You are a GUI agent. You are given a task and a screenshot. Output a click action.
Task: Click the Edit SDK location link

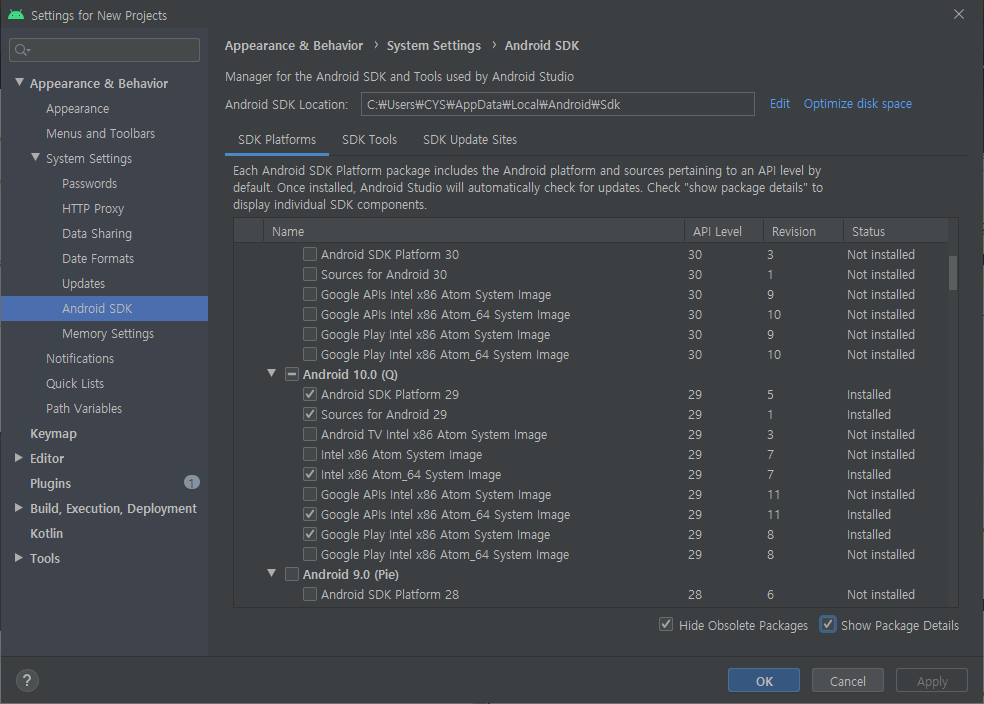(x=779, y=104)
